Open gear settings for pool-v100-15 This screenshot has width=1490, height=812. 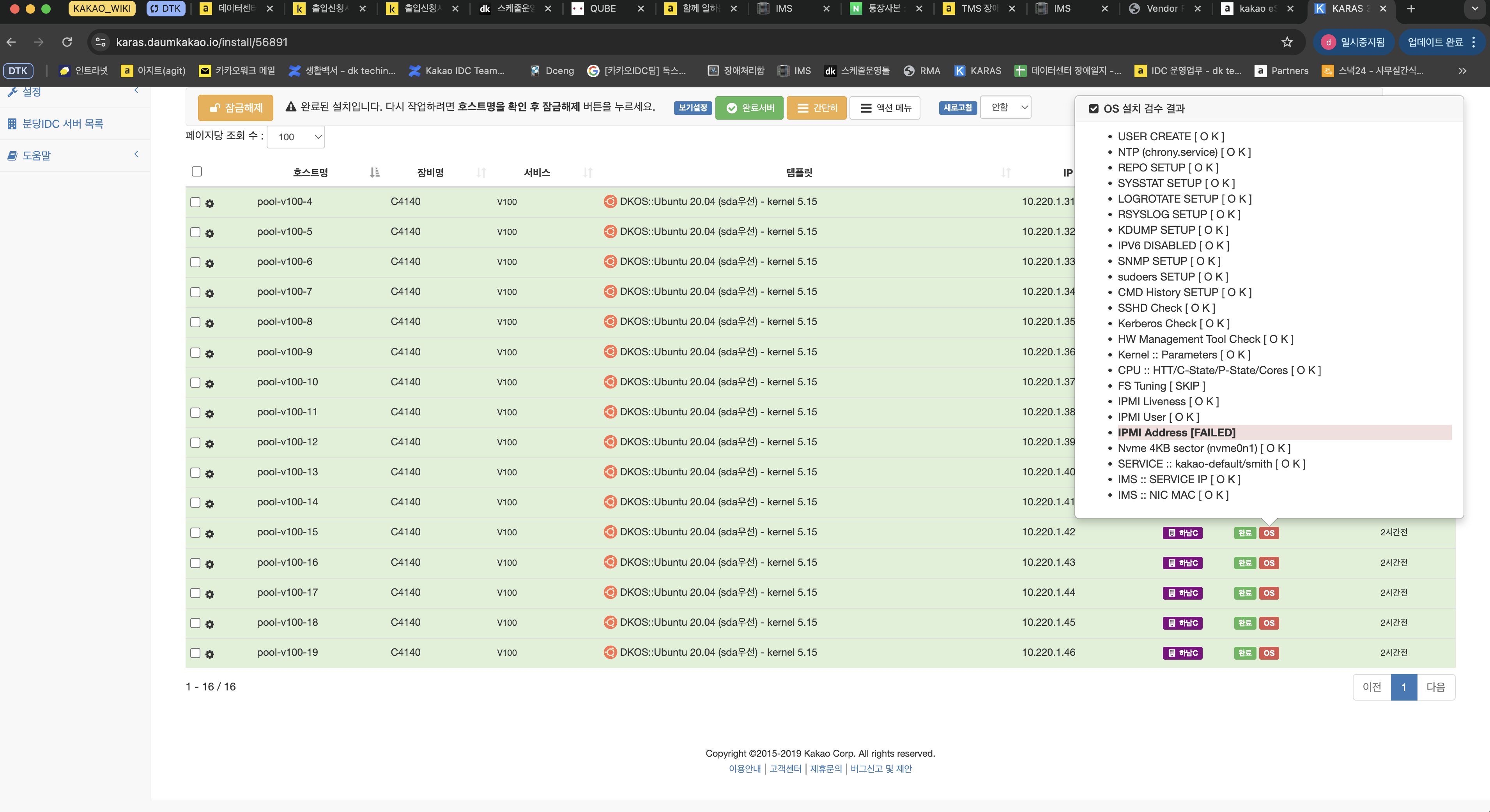(209, 533)
